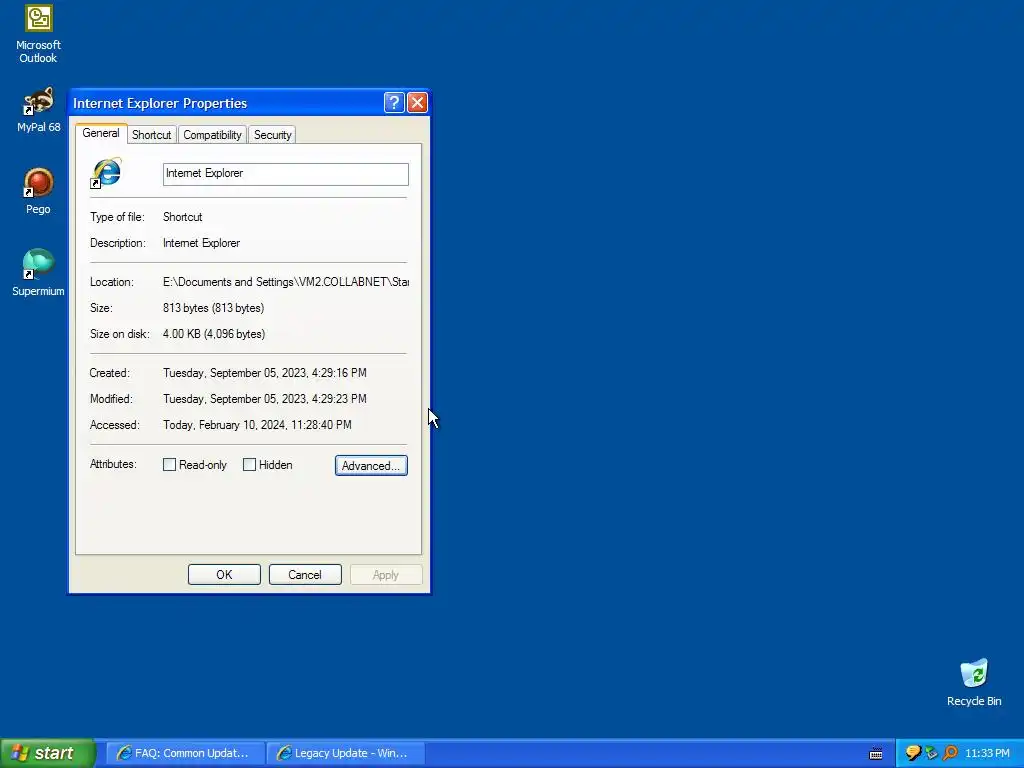Select the Pego desktop shortcut
1024x768 pixels.
tap(38, 191)
